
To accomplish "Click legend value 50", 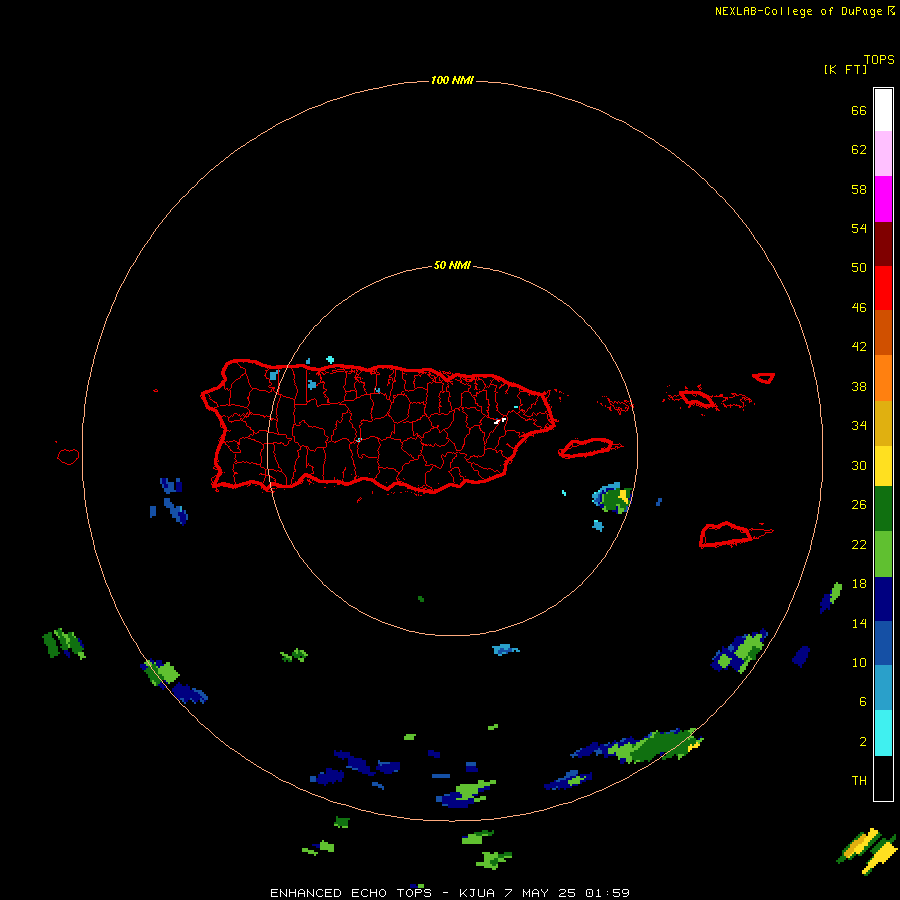I will coord(859,268).
